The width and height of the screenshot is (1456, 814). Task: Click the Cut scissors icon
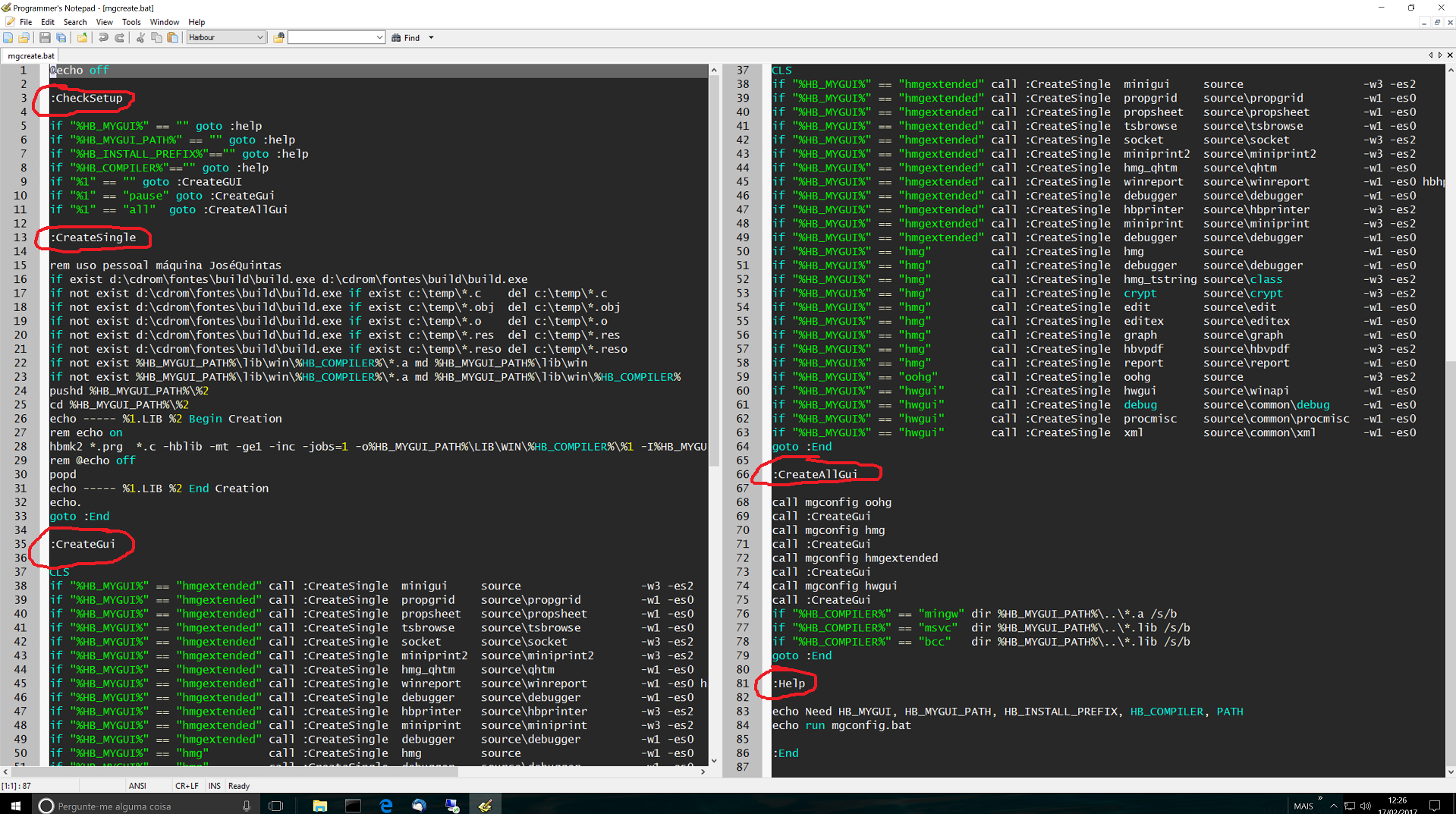tap(140, 37)
